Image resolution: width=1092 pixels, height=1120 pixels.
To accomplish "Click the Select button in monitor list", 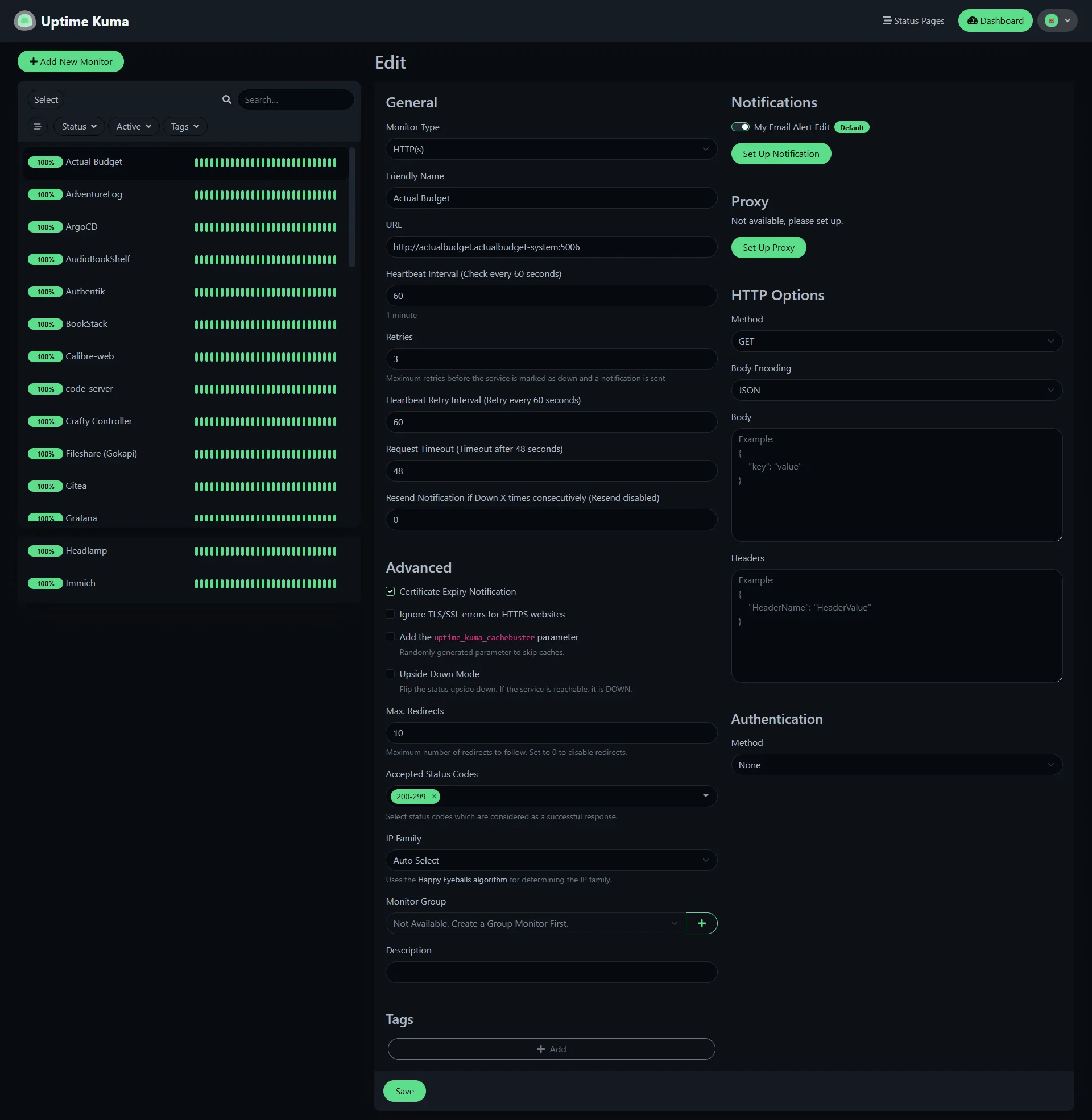I will [46, 99].
